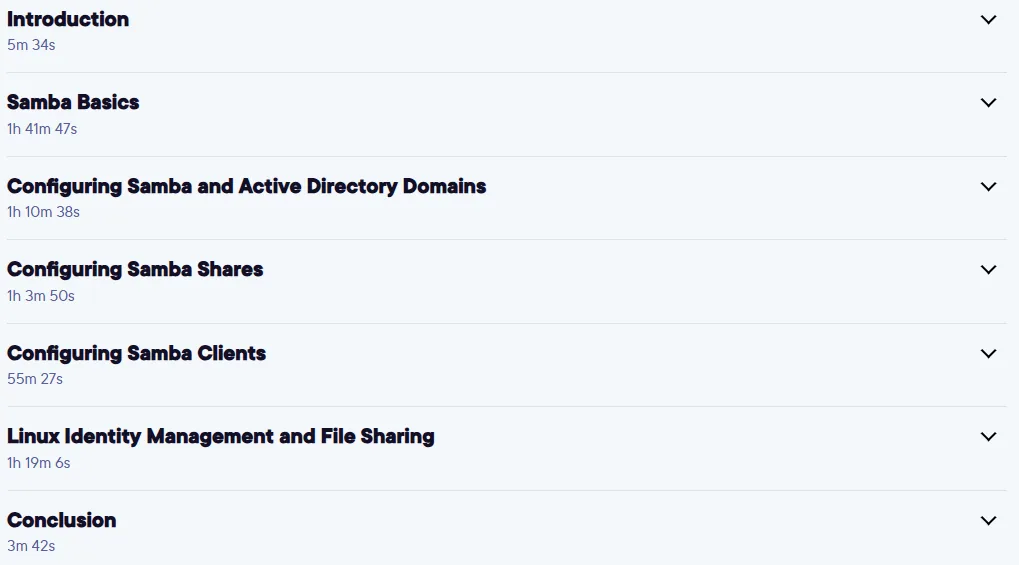Open the Samba Basics section title

pyautogui.click(x=73, y=103)
